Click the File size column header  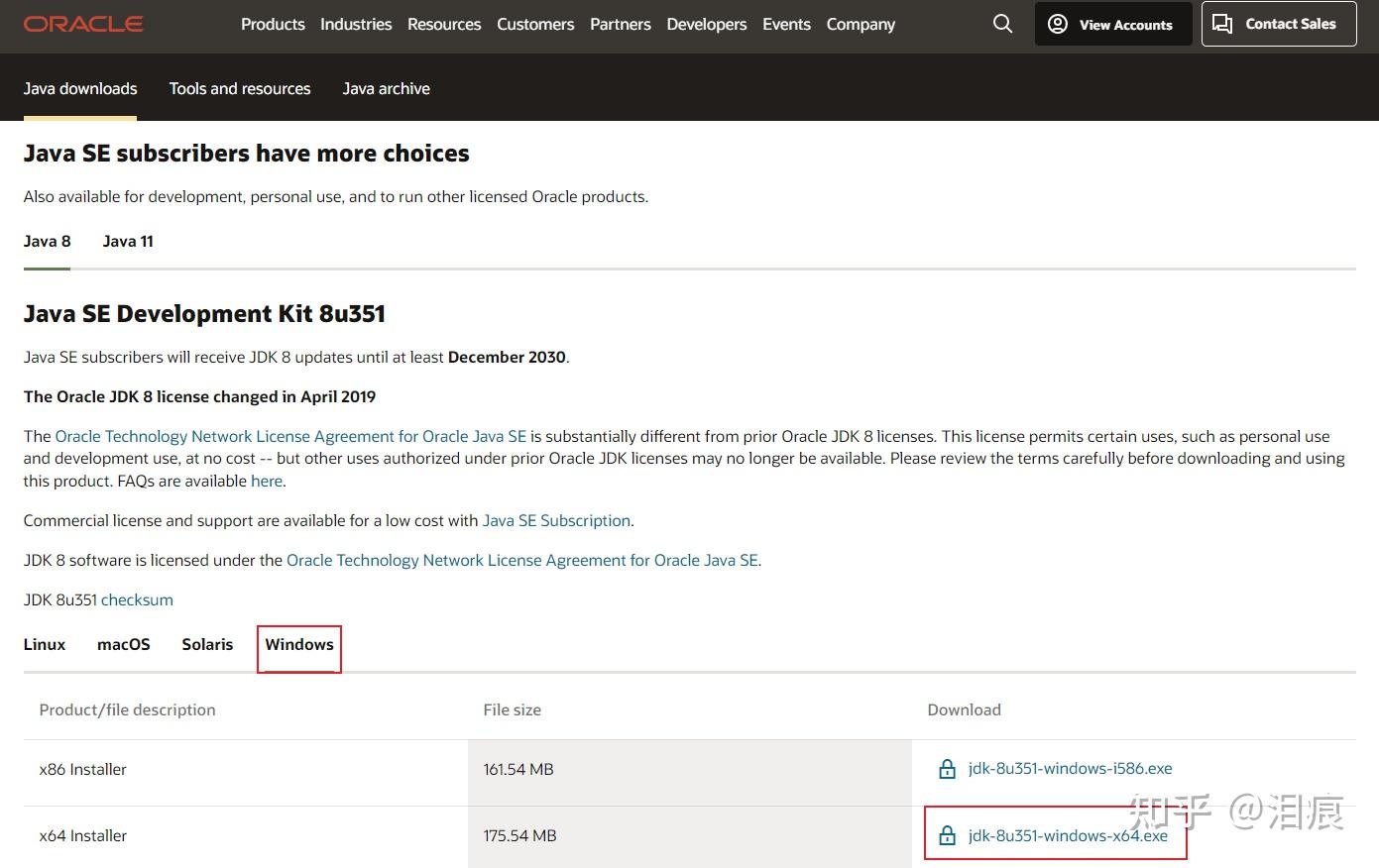513,709
